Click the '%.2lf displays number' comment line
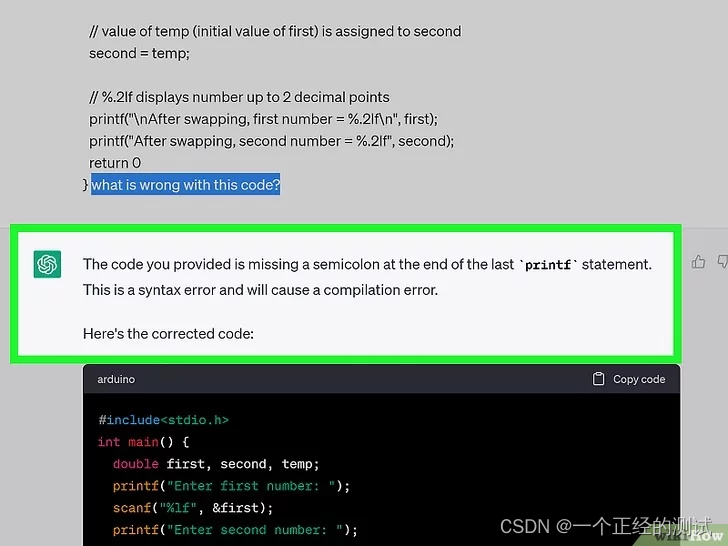 click(239, 97)
